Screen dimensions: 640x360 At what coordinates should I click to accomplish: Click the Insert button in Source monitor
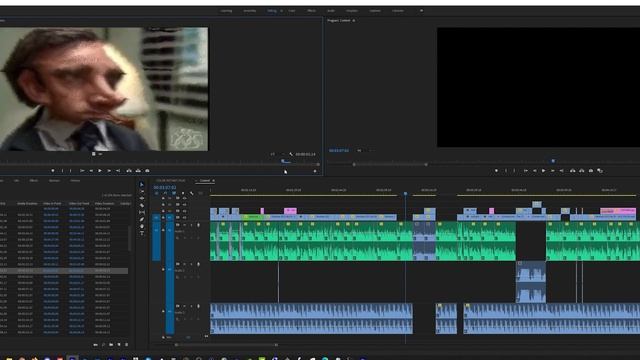pos(129,171)
